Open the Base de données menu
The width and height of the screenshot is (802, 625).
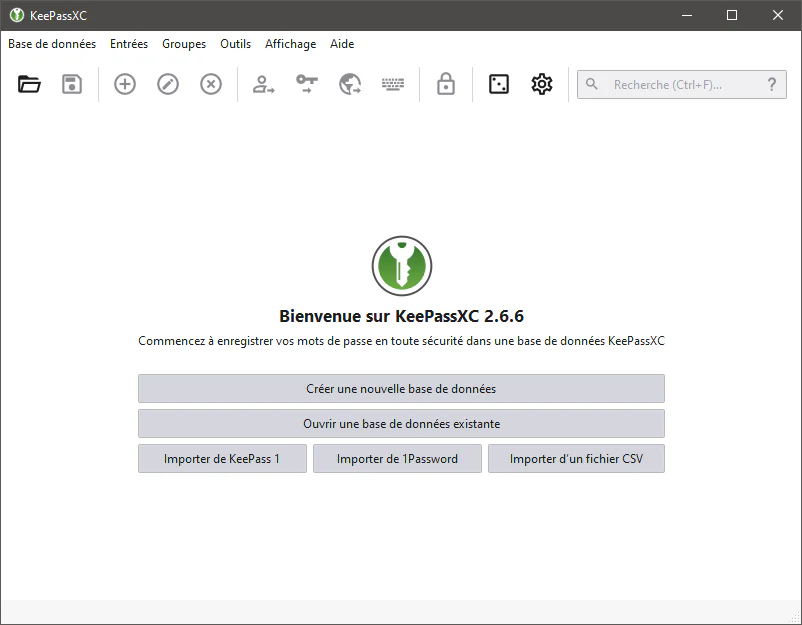tap(52, 44)
